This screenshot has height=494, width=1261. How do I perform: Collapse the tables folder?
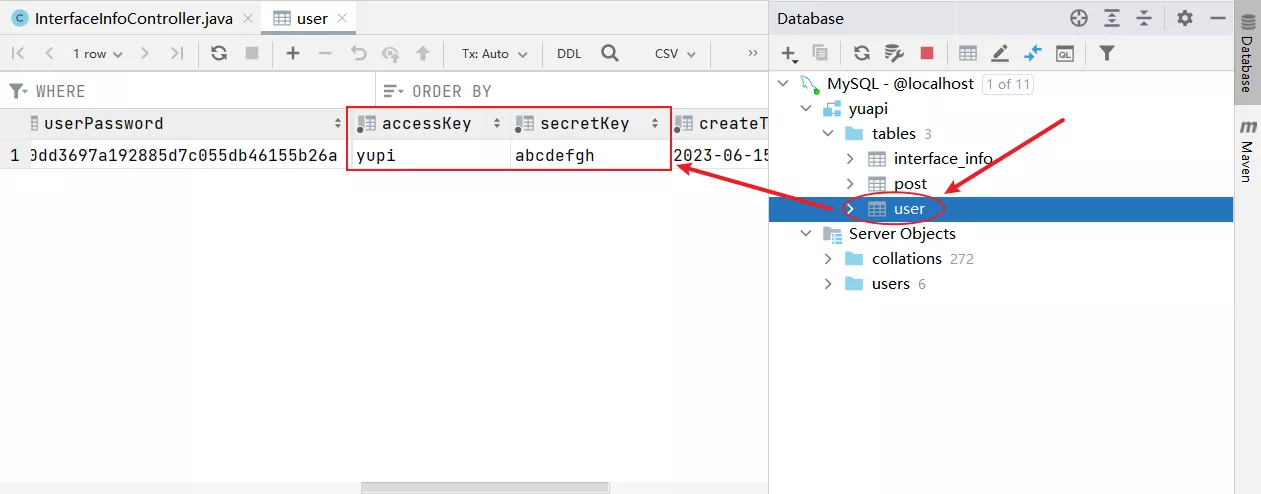[828, 134]
